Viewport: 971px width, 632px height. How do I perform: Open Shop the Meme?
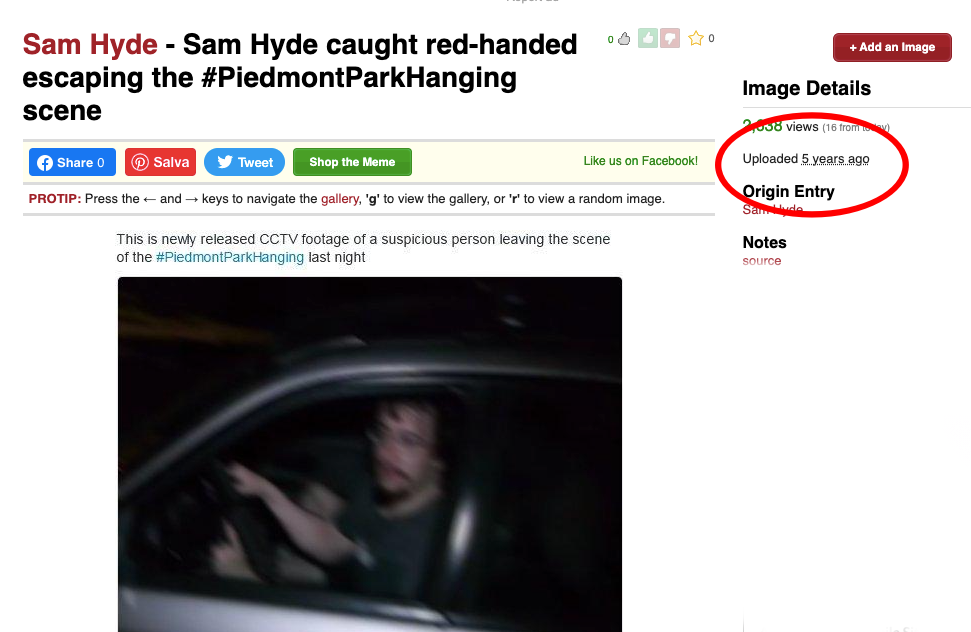click(x=352, y=162)
